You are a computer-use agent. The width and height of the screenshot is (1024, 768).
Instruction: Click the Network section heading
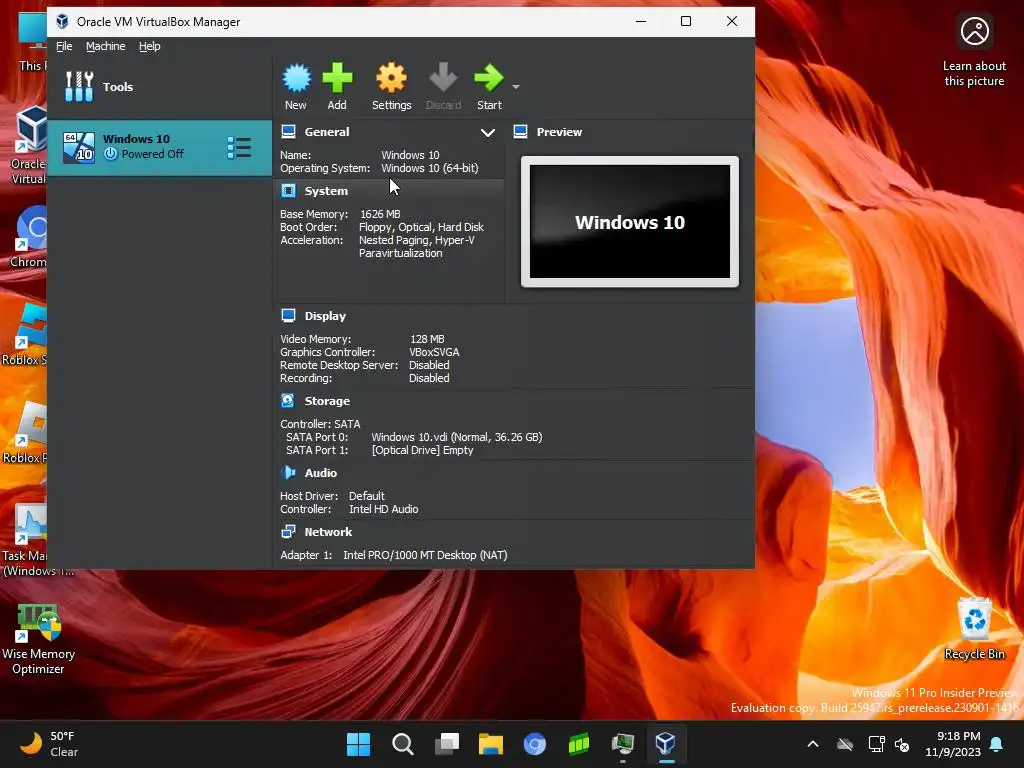328,532
